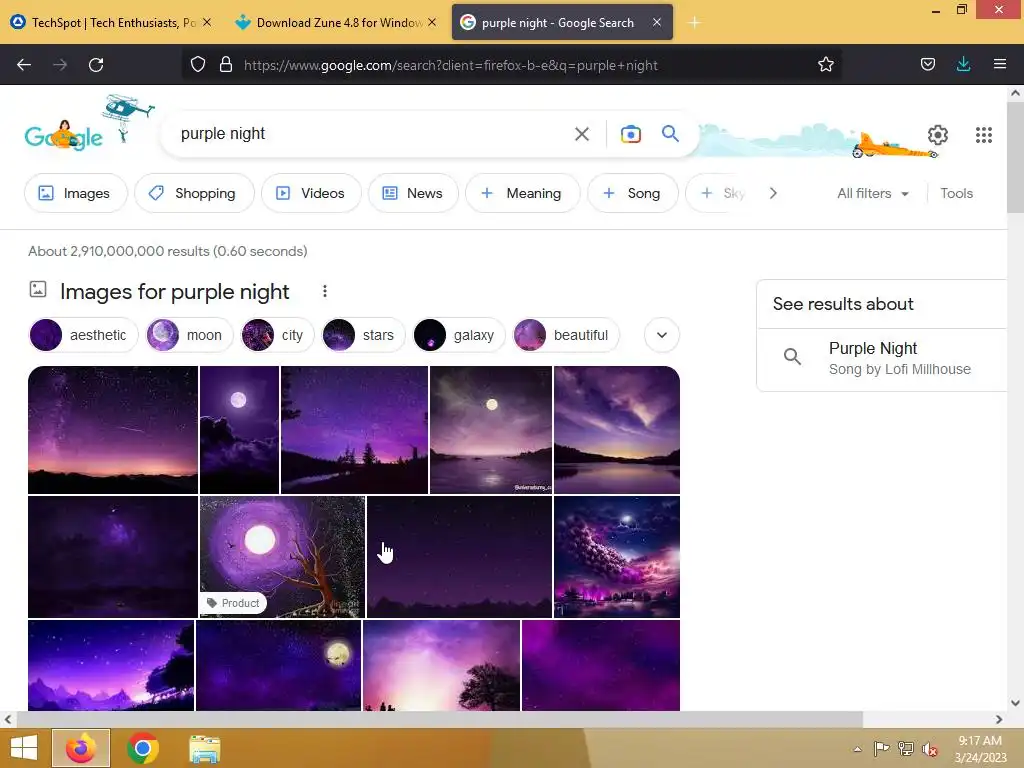Add Song to the search
The height and width of the screenshot is (768, 1024).
632,193
